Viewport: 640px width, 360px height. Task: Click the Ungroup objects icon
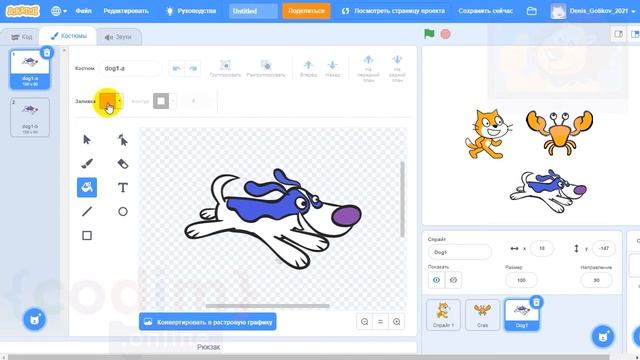pyautogui.click(x=266, y=68)
